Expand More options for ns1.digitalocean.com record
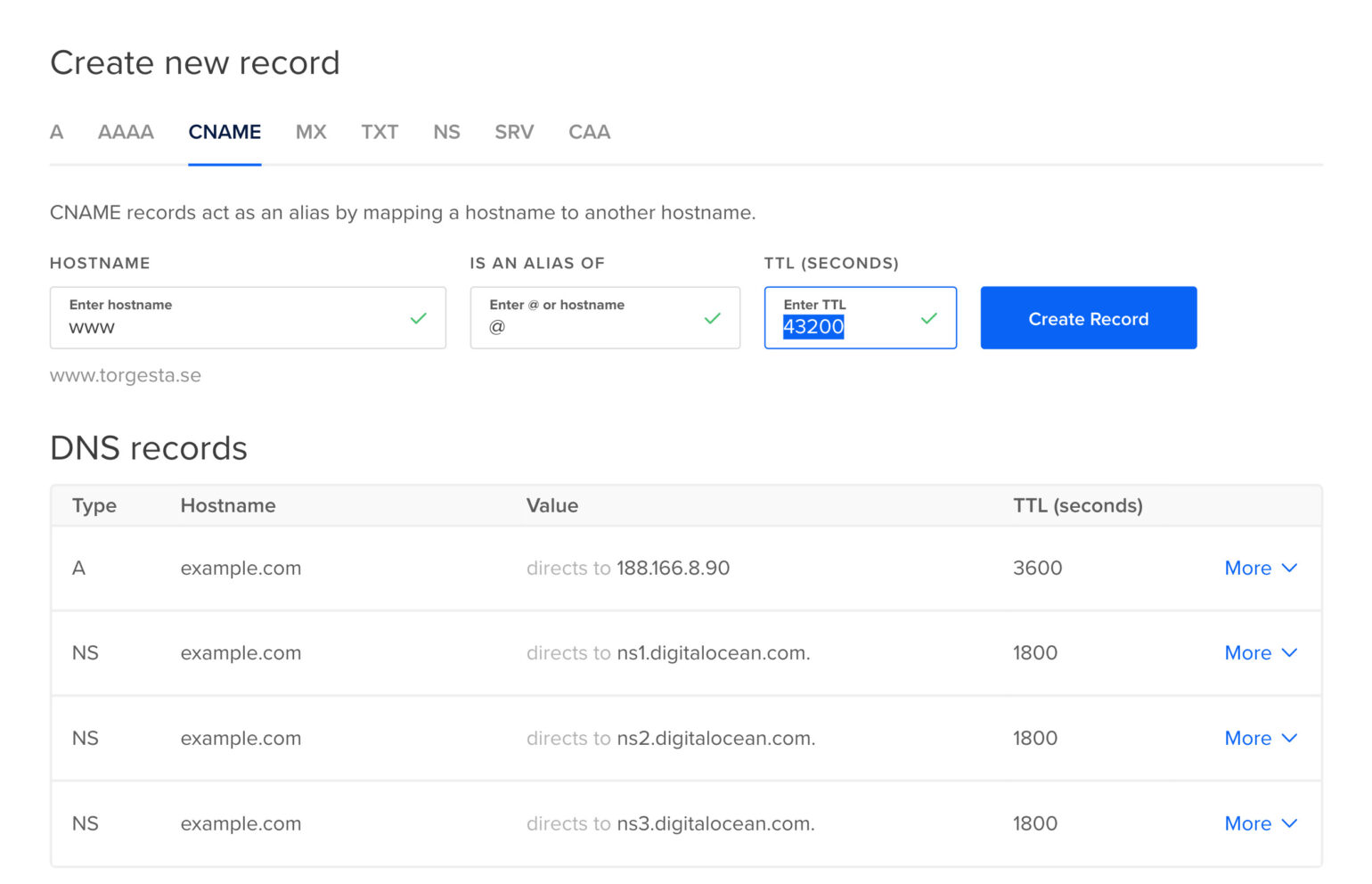This screenshot has width=1372, height=884. (x=1261, y=652)
